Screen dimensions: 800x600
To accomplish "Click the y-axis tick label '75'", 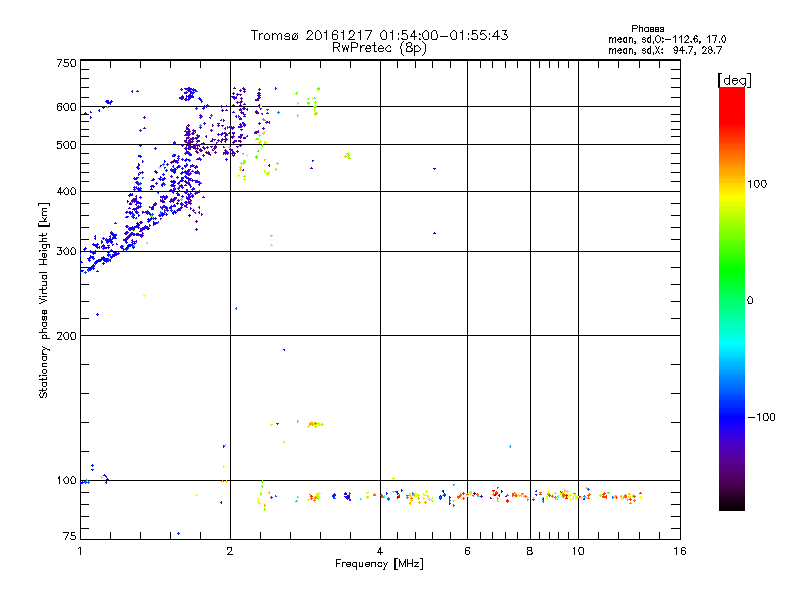I will (70, 536).
